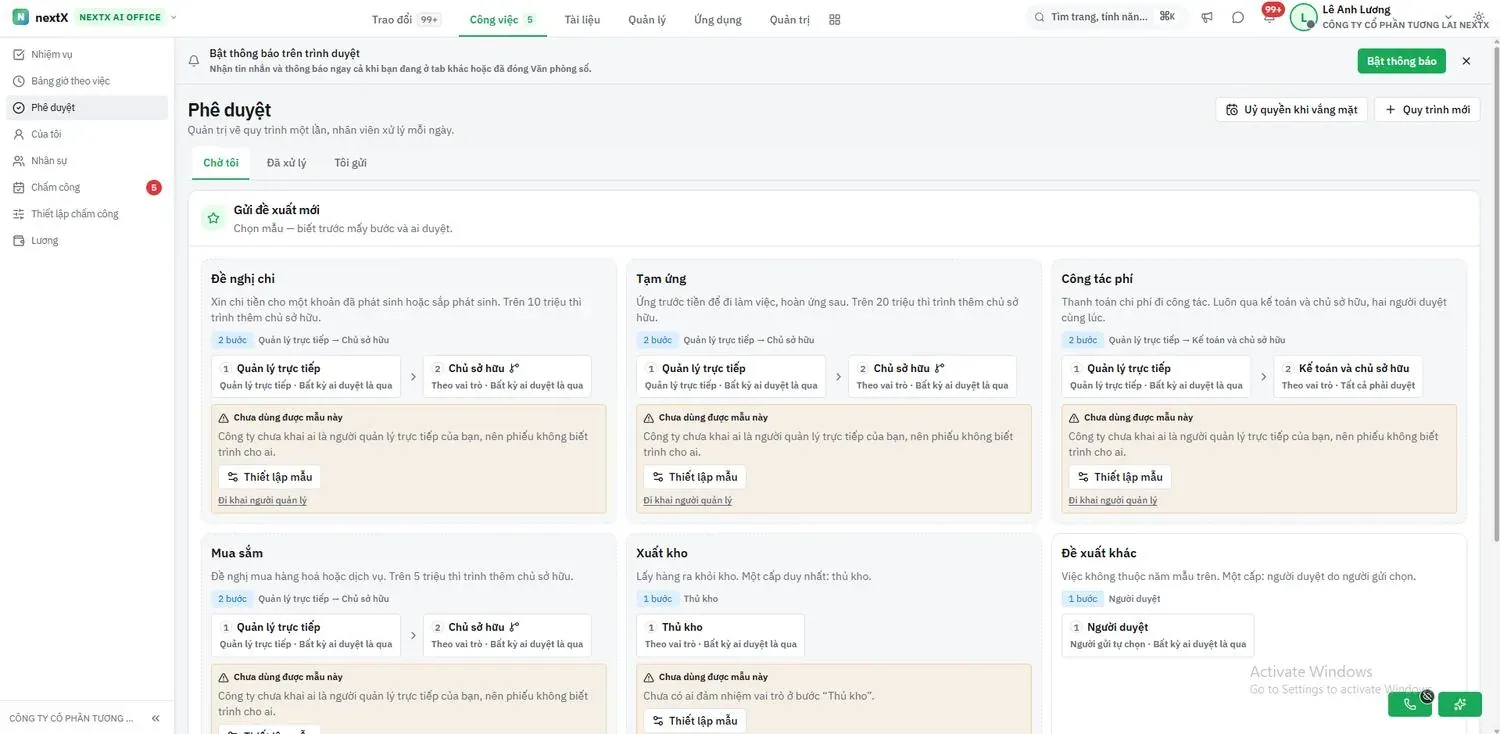Open the apps grid icon in top navigation
The width and height of the screenshot is (1500, 734).
(835, 19)
